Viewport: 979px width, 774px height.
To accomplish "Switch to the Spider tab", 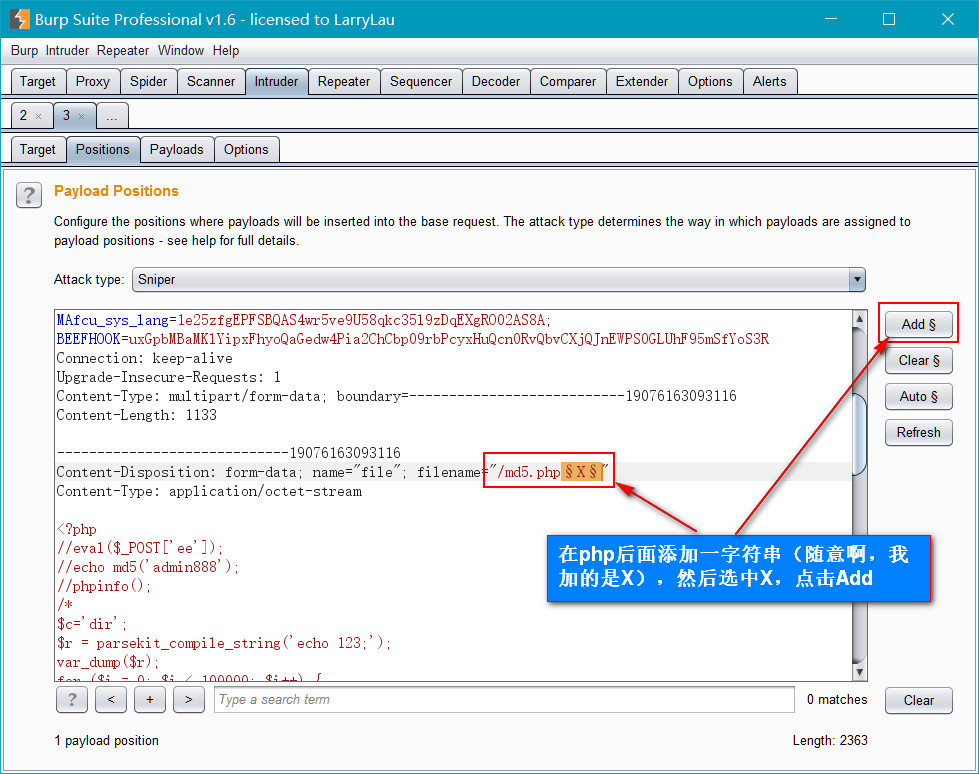I will pos(149,82).
